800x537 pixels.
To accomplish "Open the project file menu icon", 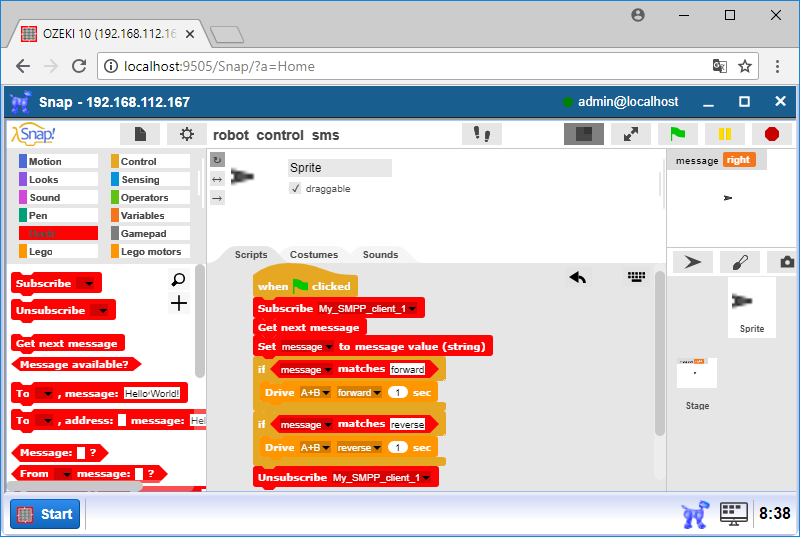I will tap(140, 134).
